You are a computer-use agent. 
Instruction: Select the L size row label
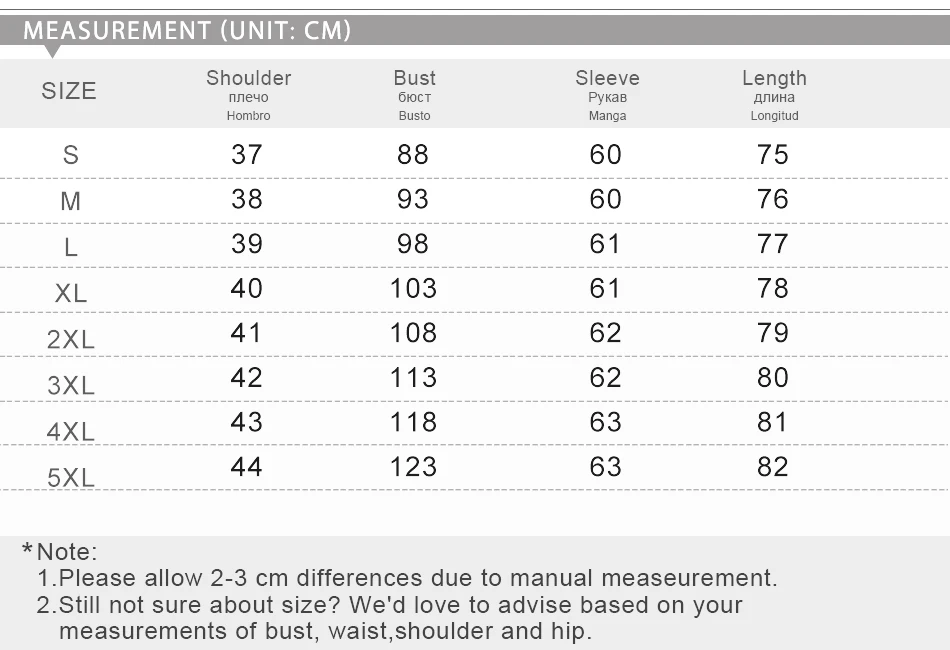[71, 247]
